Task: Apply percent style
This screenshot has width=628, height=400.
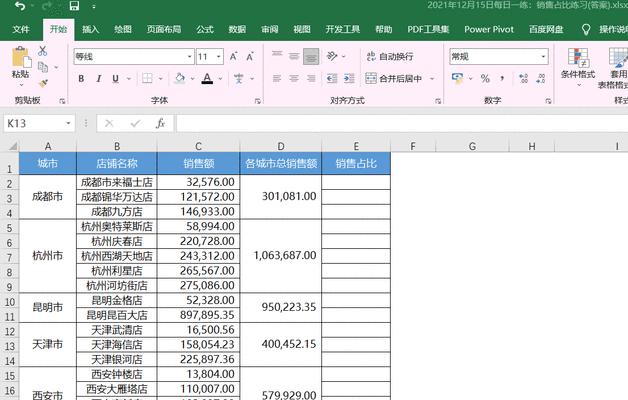Action: point(485,78)
